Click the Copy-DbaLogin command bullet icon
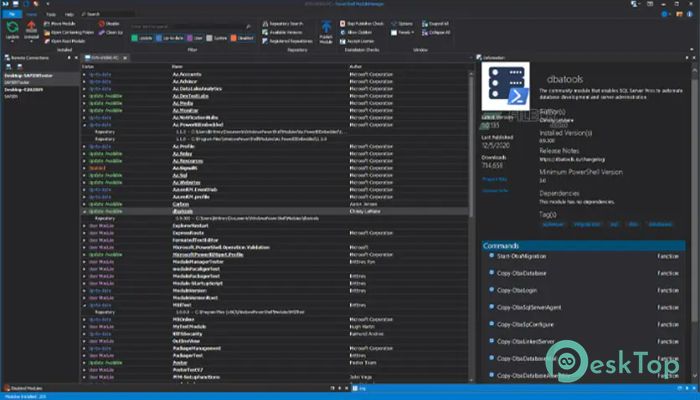This screenshot has height=400, width=700. pyautogui.click(x=492, y=290)
